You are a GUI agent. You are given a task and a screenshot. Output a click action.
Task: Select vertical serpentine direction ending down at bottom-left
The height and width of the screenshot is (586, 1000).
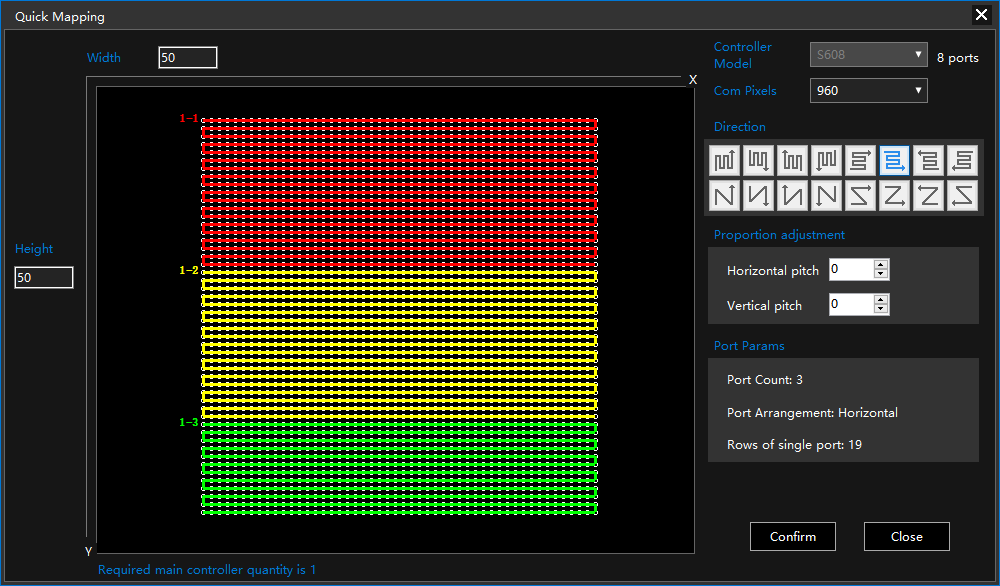click(x=827, y=160)
